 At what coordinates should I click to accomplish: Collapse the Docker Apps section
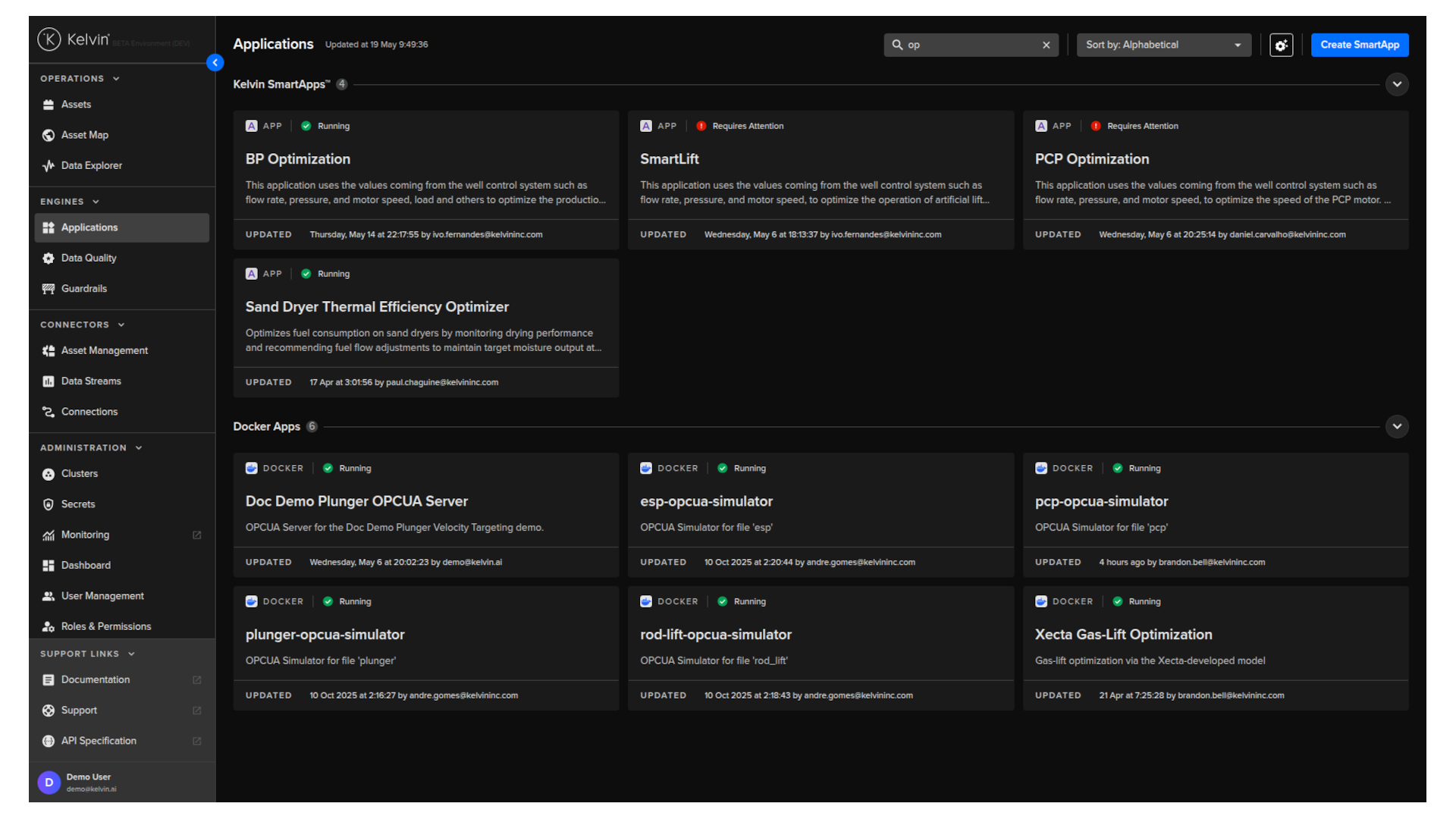[1397, 426]
